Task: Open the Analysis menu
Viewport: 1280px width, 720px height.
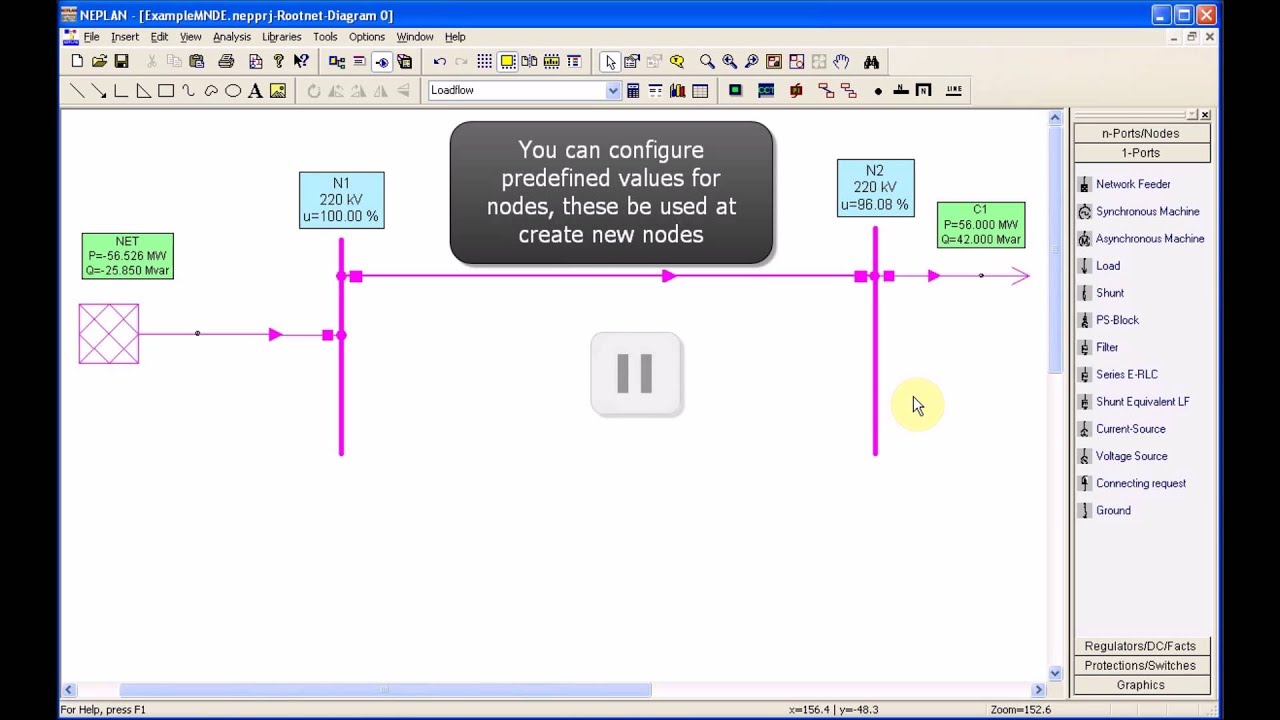Action: [x=231, y=37]
